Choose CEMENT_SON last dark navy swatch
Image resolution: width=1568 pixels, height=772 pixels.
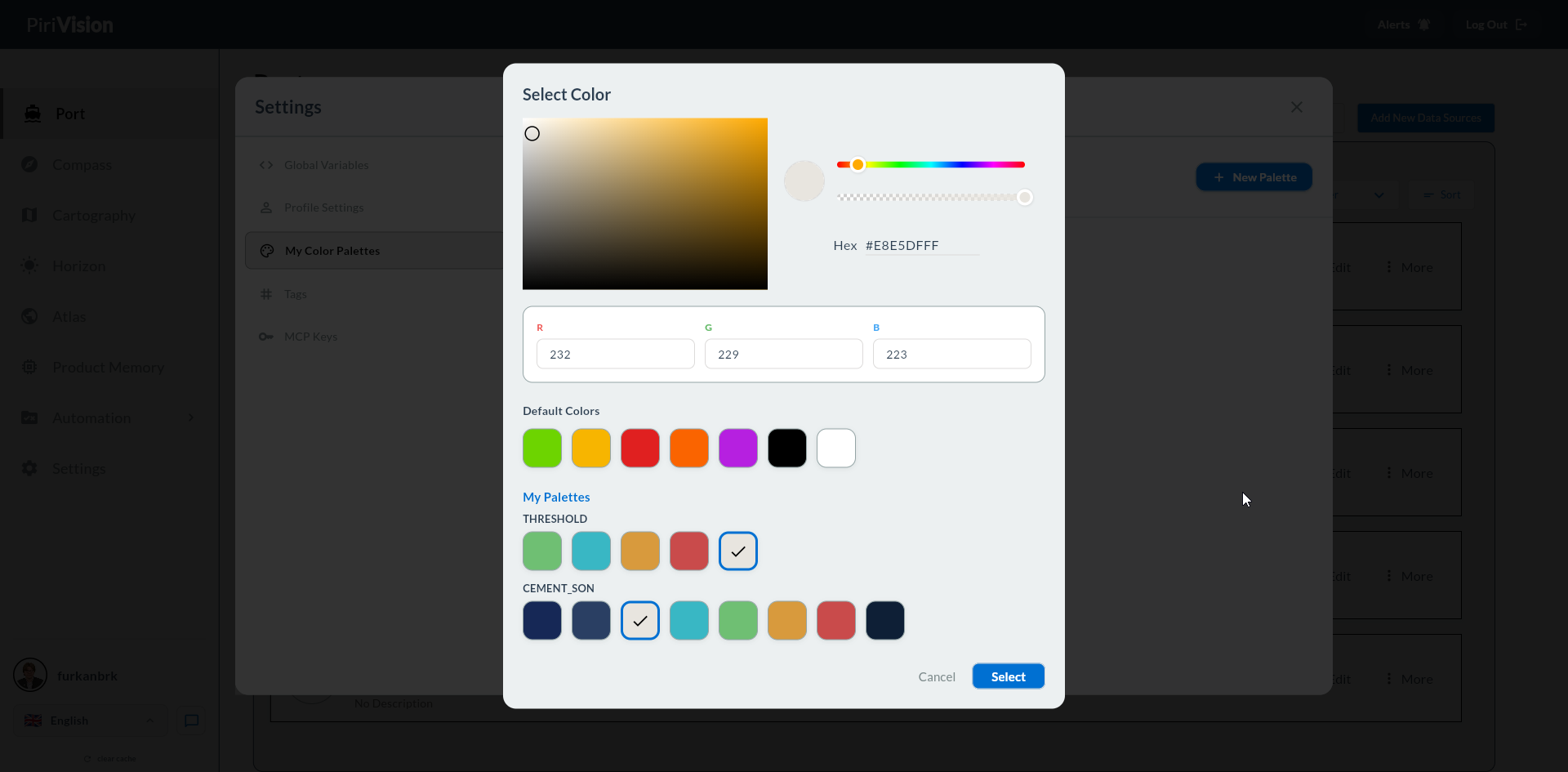pos(885,620)
